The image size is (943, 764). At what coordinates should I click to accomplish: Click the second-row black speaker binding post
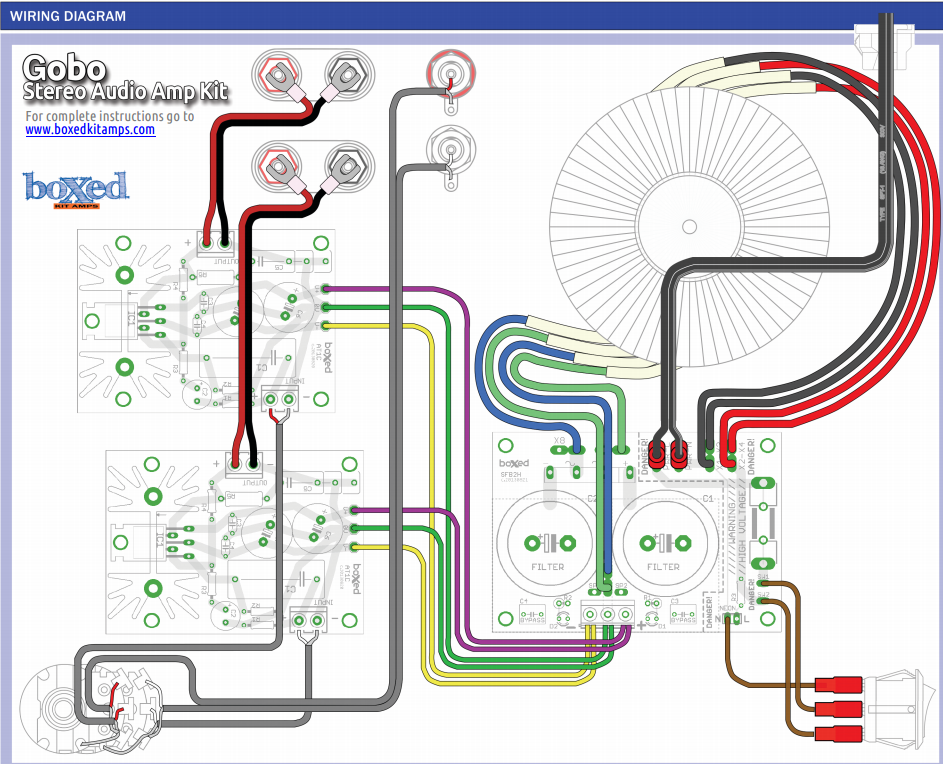[x=346, y=165]
